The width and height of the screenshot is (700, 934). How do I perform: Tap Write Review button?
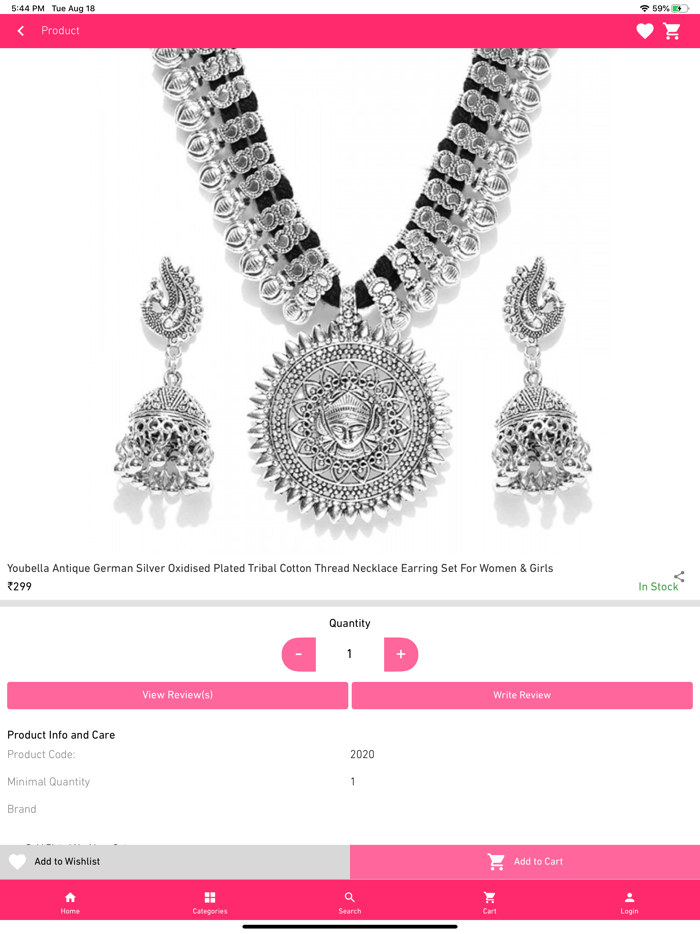pyautogui.click(x=522, y=695)
